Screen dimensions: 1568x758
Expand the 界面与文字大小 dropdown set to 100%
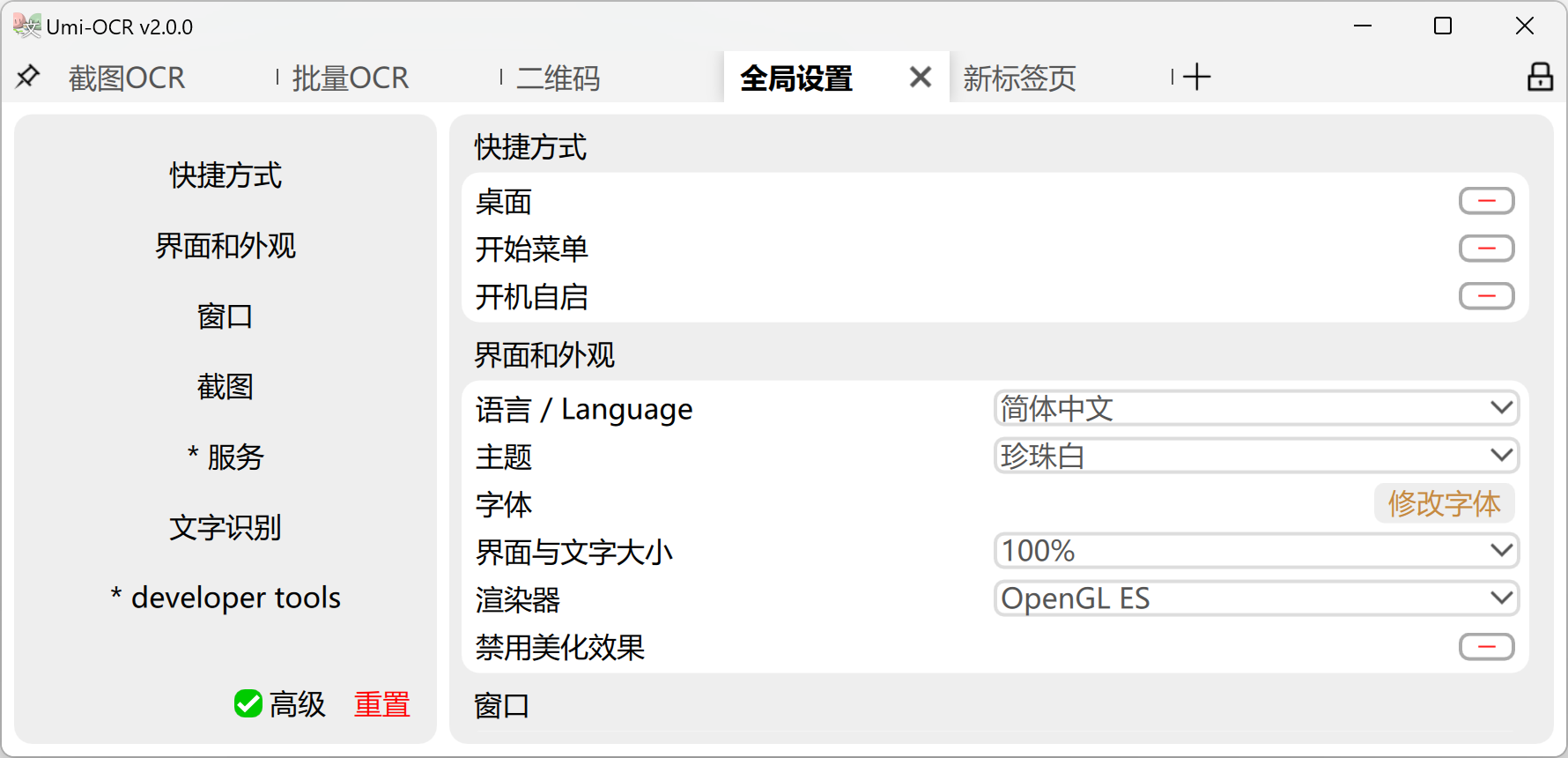click(x=1255, y=550)
